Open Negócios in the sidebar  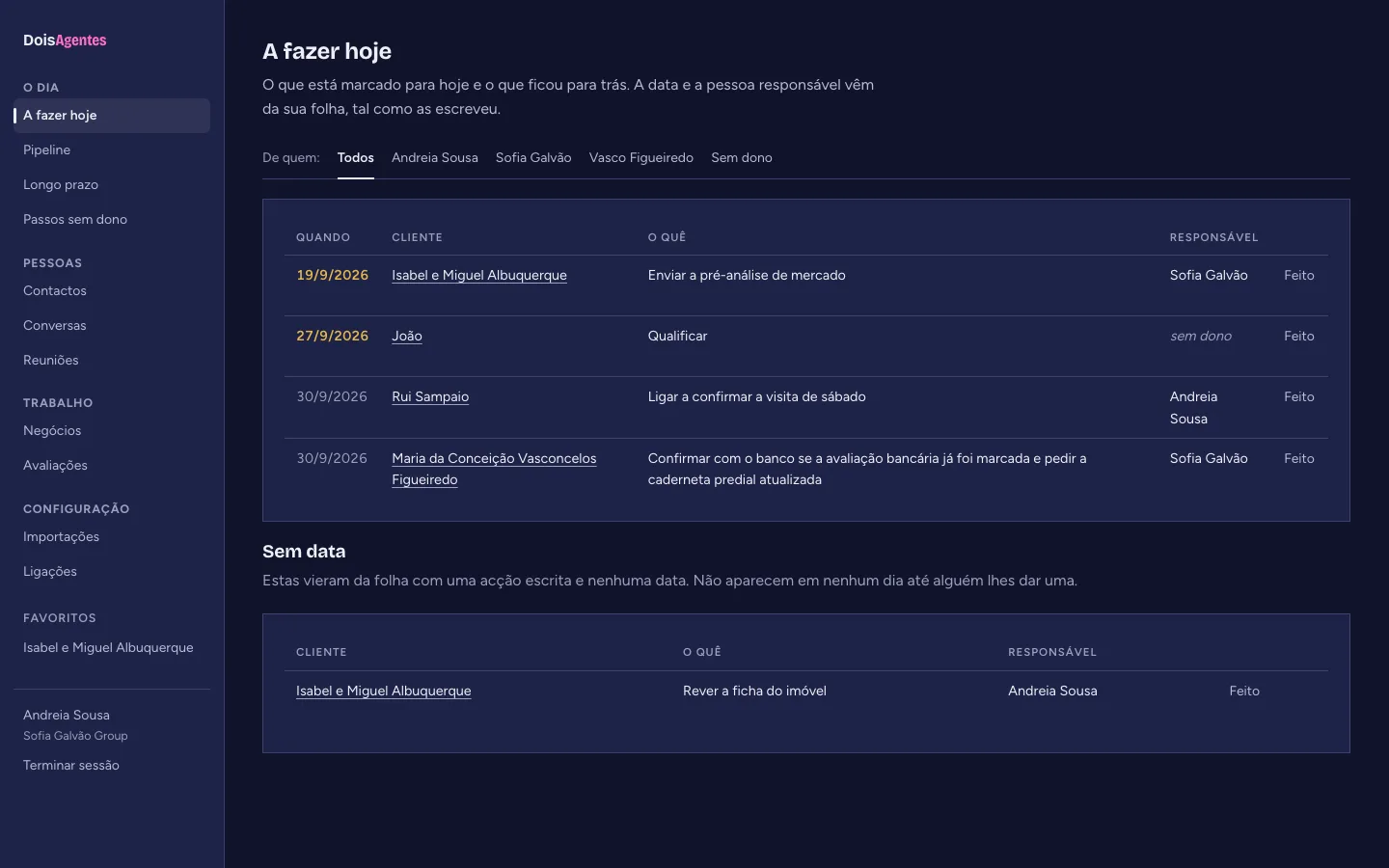[x=112, y=431]
